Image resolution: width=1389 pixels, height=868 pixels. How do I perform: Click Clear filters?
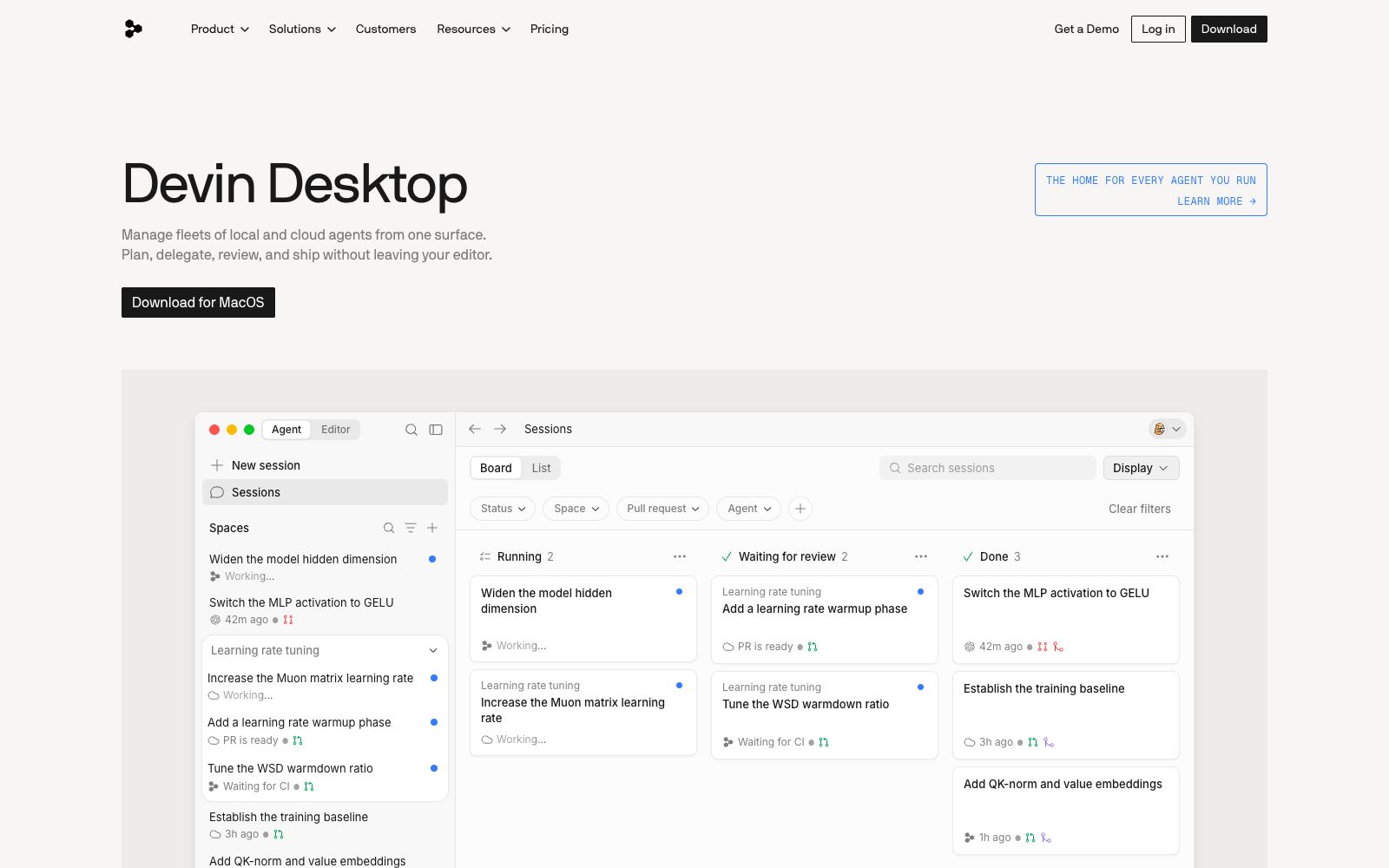(1140, 509)
